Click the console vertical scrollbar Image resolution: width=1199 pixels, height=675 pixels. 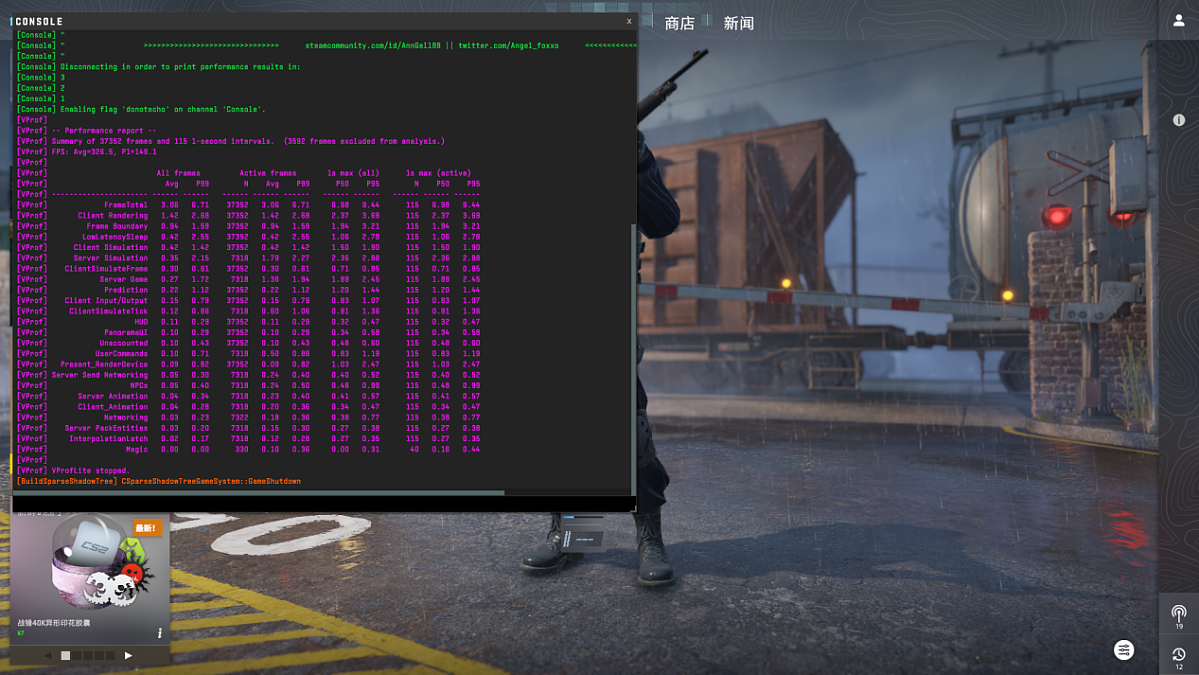pyautogui.click(x=632, y=359)
